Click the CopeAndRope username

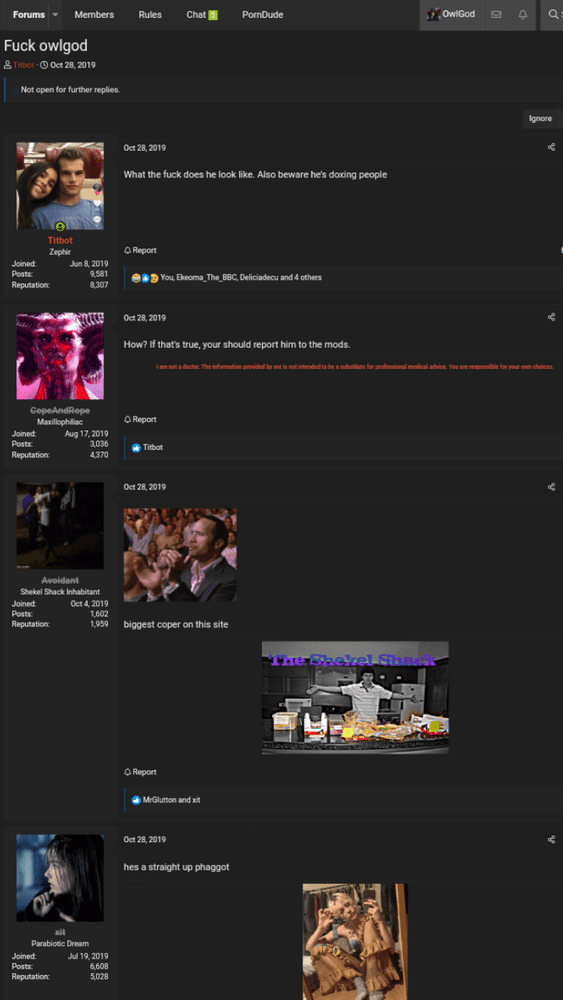[x=60, y=411]
